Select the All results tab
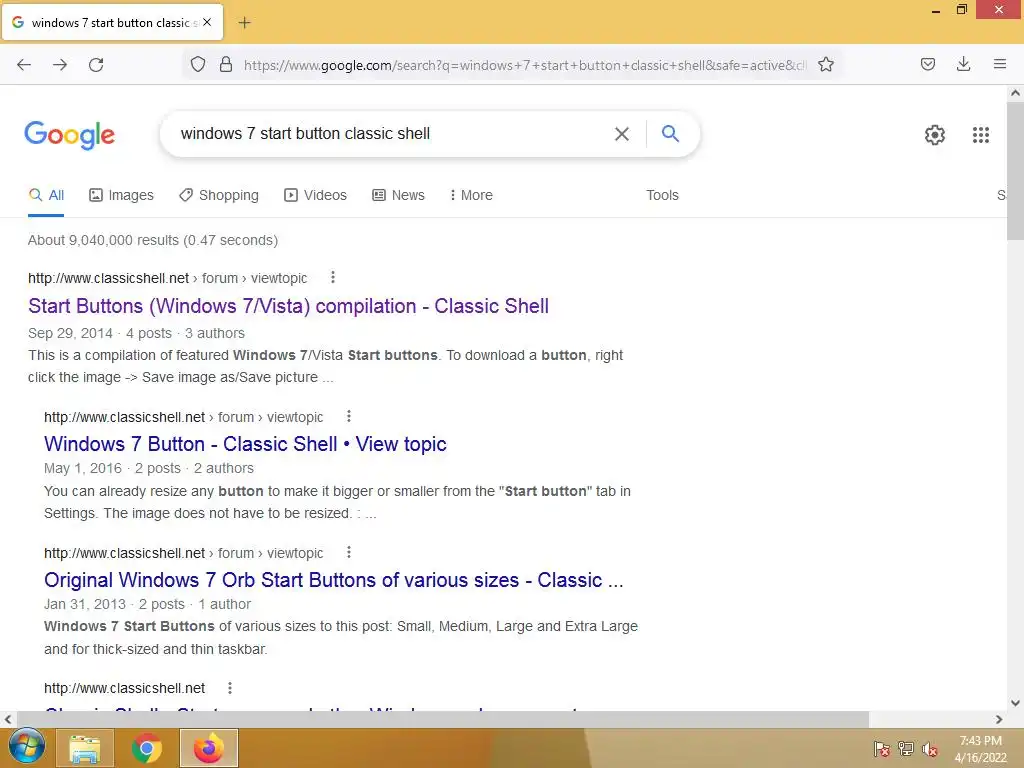Viewport: 1024px width, 768px height. tap(46, 195)
